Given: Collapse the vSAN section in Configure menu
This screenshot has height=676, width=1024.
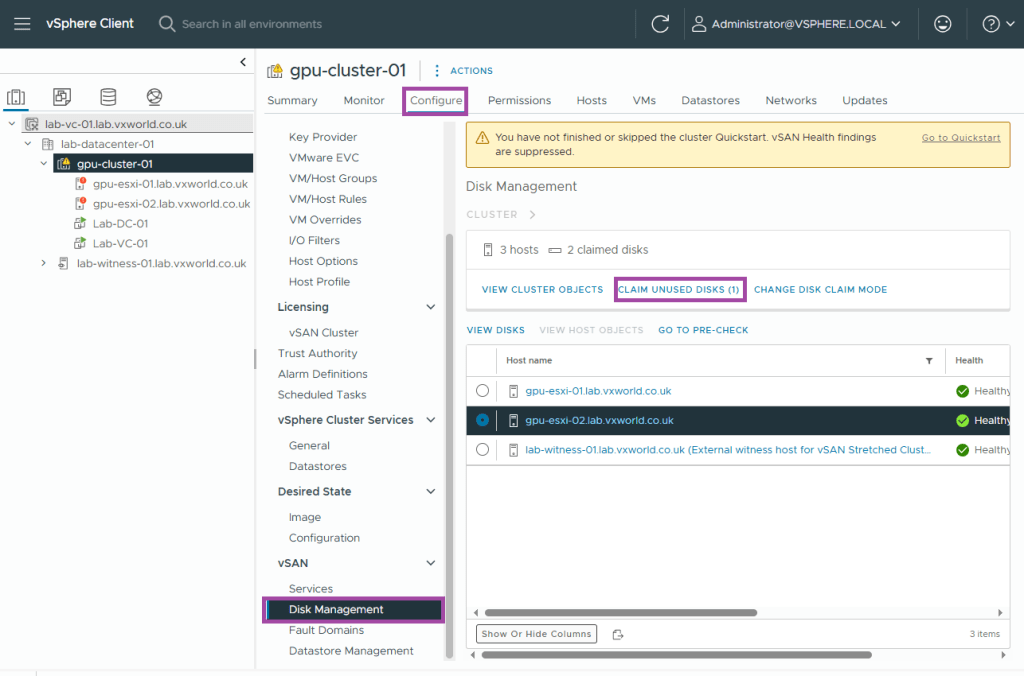Looking at the screenshot, I should tap(431, 563).
